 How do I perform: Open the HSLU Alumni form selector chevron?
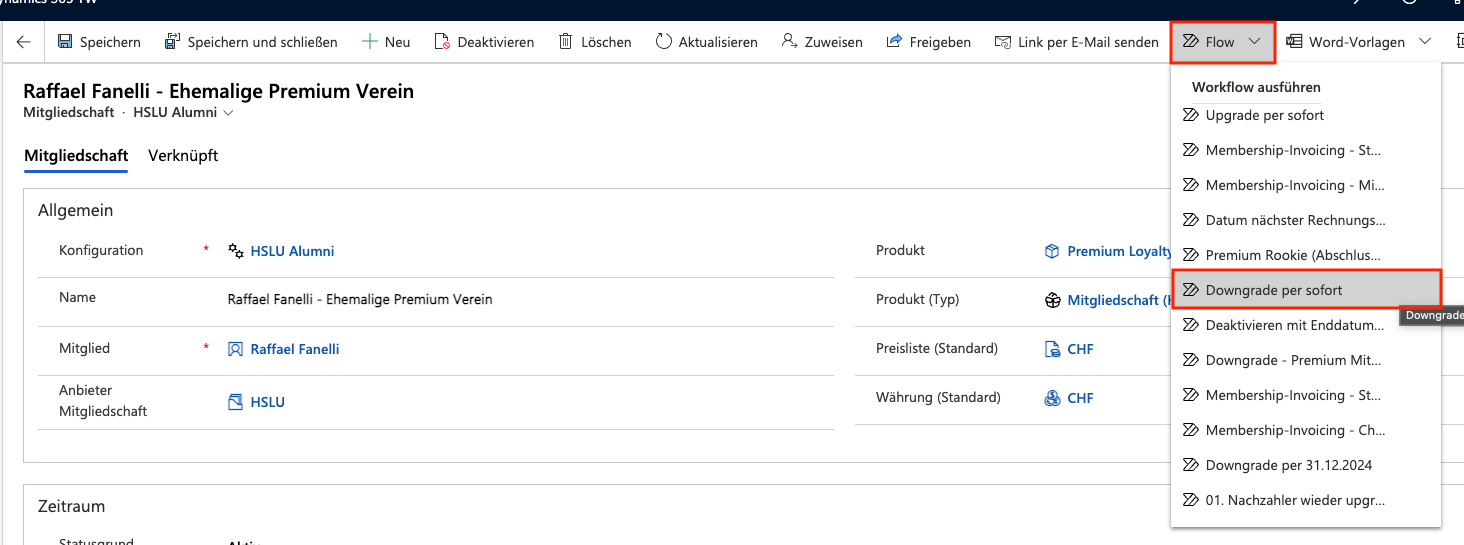[x=229, y=113]
